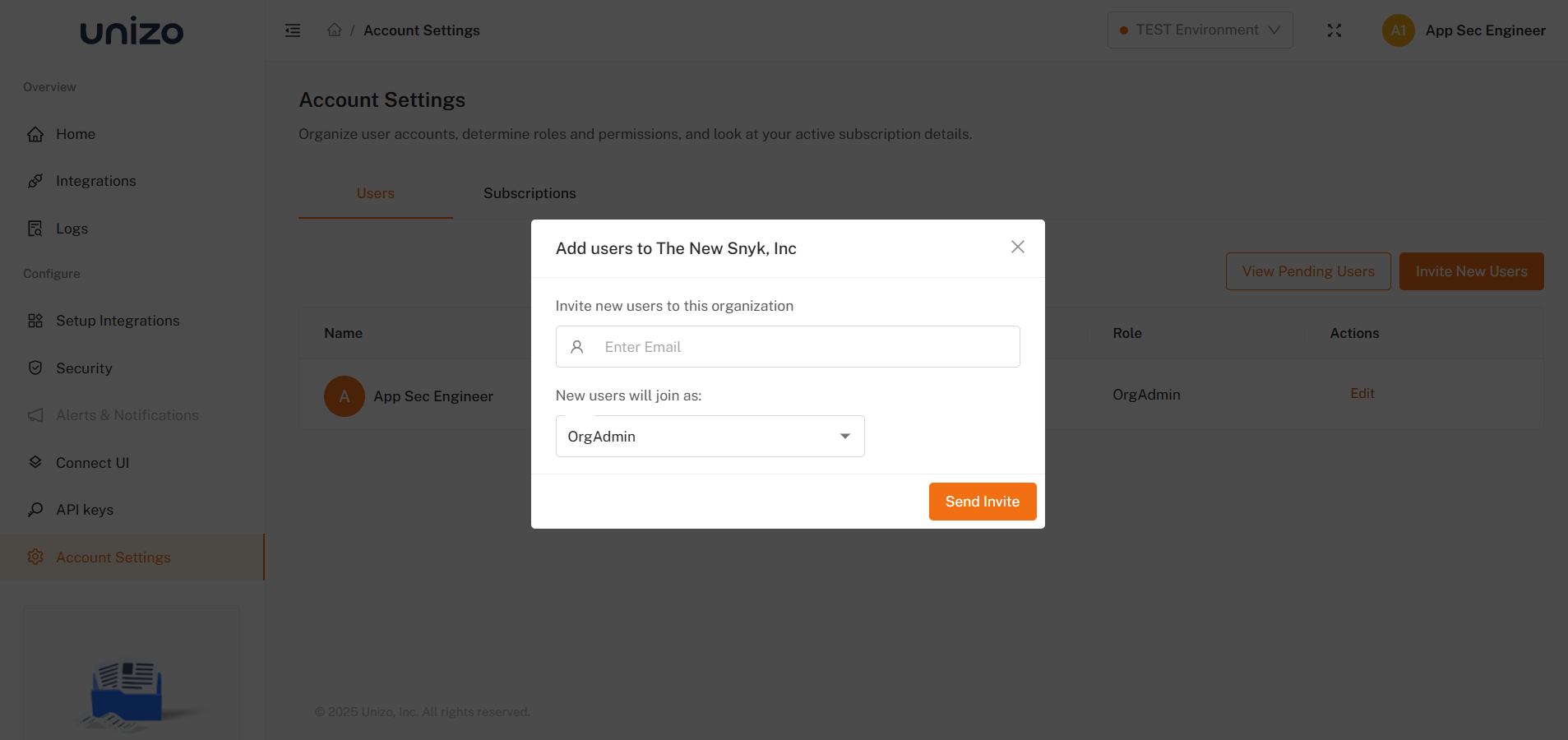Open Account Settings in the sidebar

132,557
